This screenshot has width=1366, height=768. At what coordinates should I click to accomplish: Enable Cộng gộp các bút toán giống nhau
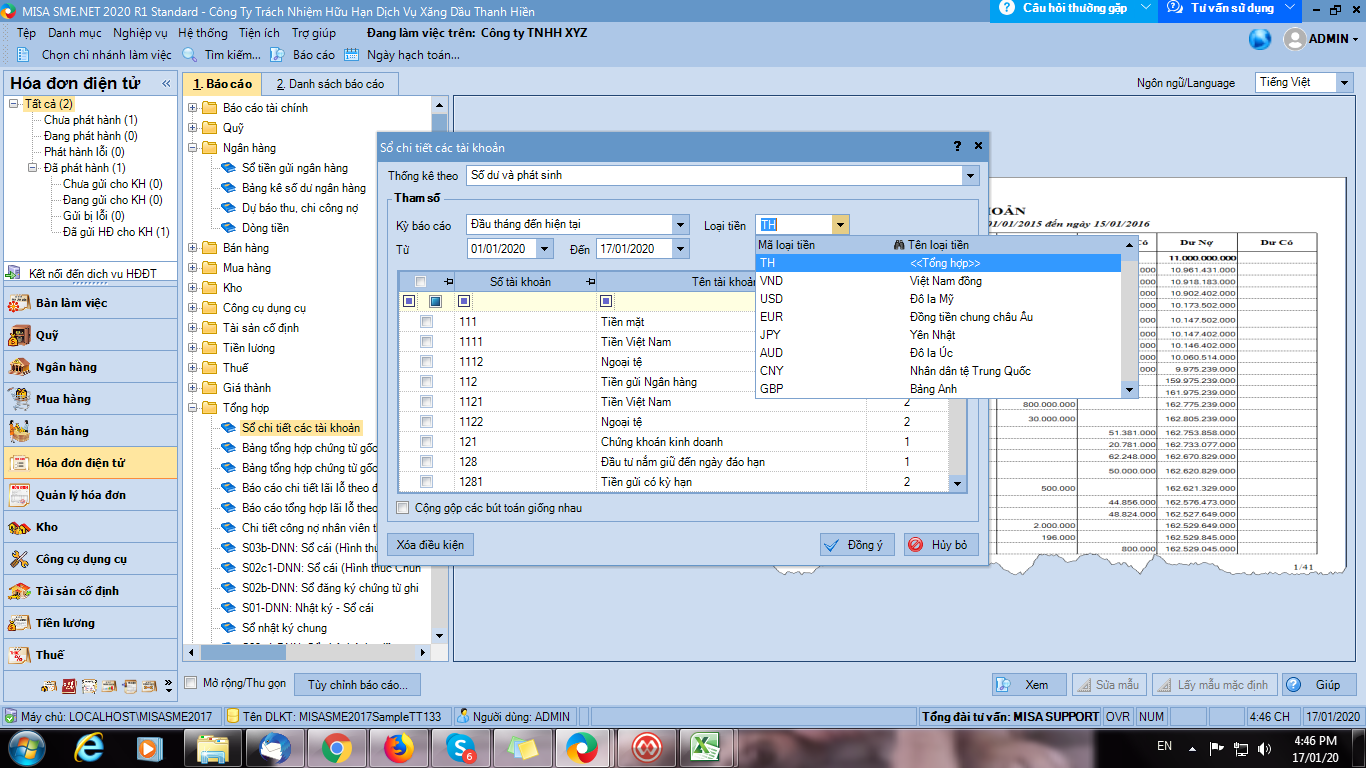403,508
